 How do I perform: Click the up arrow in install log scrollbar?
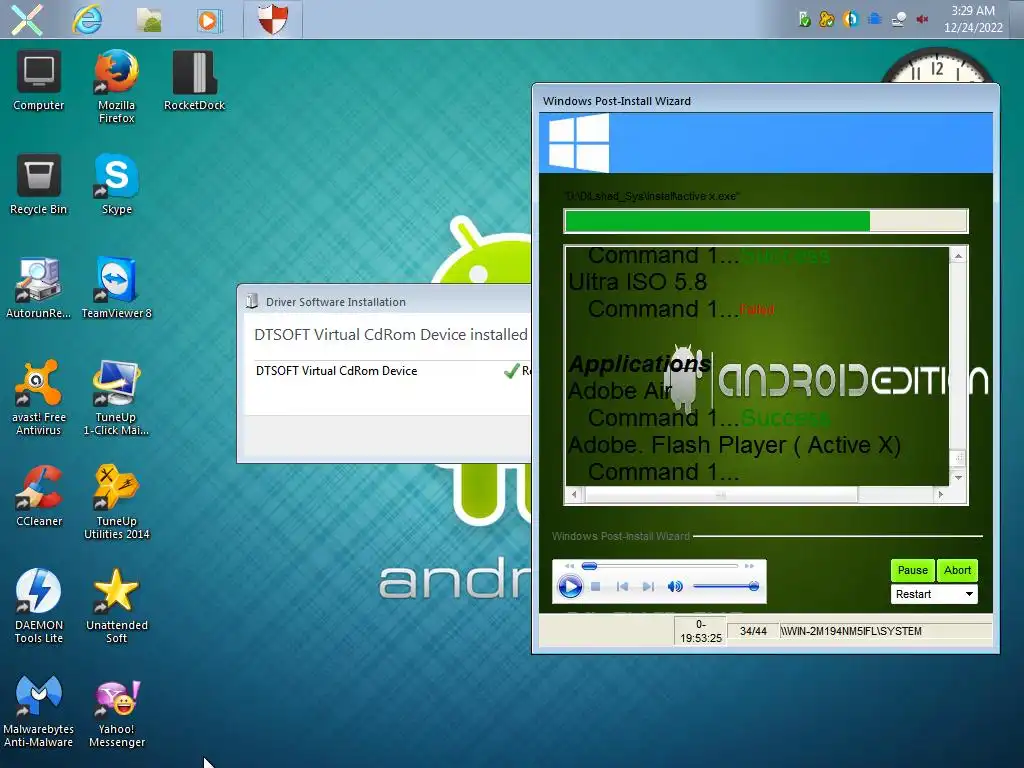coord(958,256)
